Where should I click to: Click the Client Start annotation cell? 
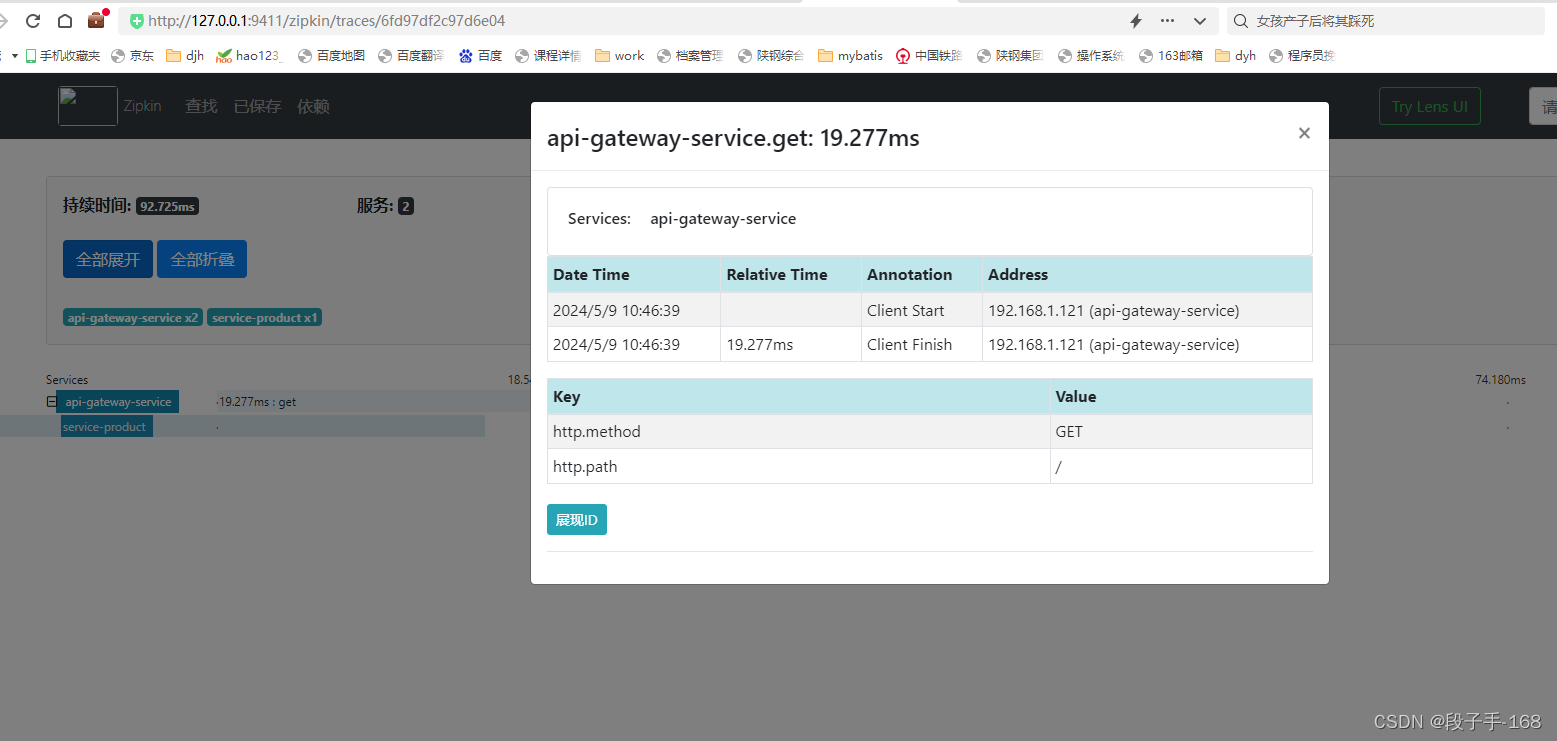922,310
